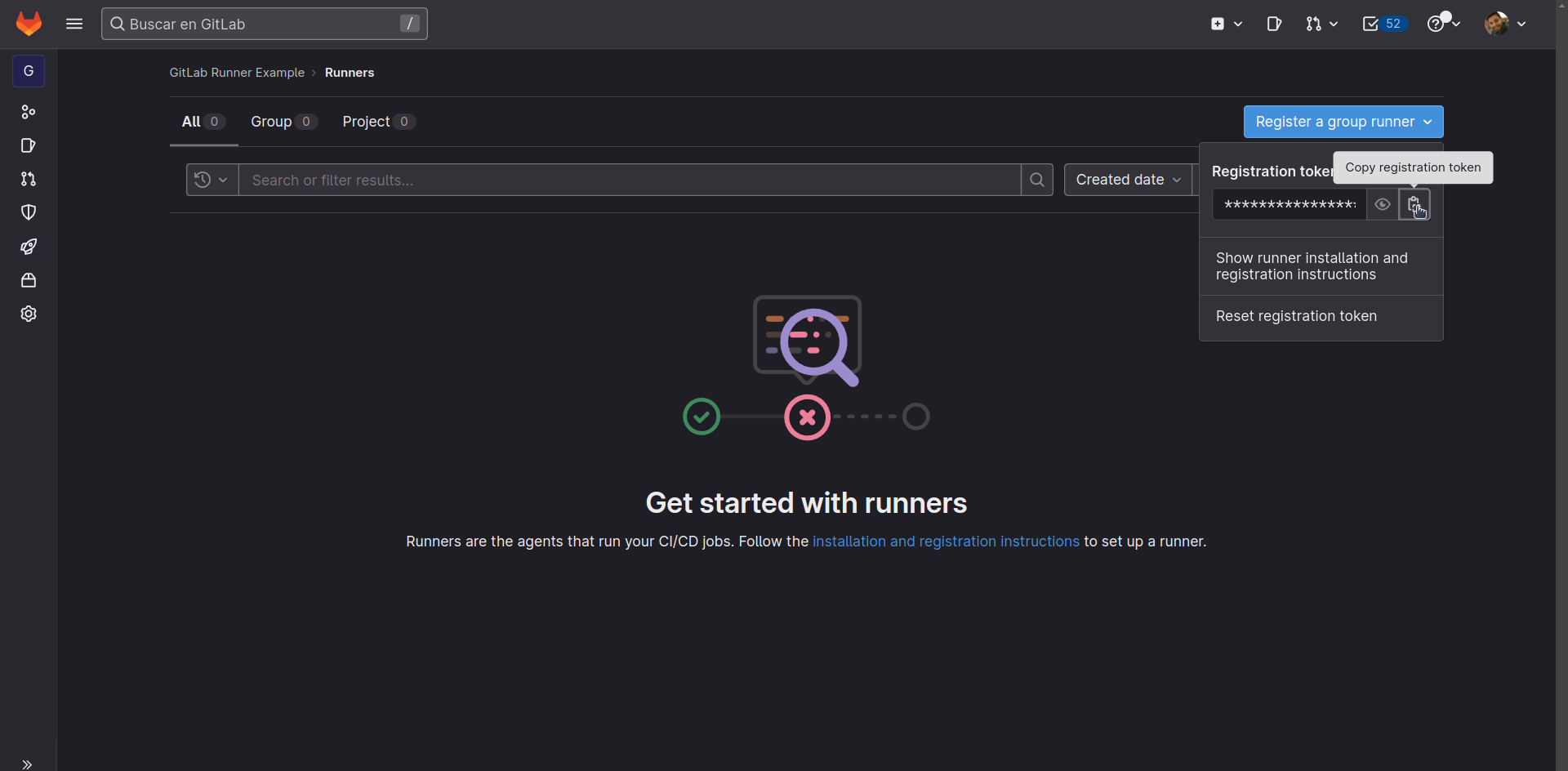Click the masked registration token field

pyautogui.click(x=1290, y=204)
